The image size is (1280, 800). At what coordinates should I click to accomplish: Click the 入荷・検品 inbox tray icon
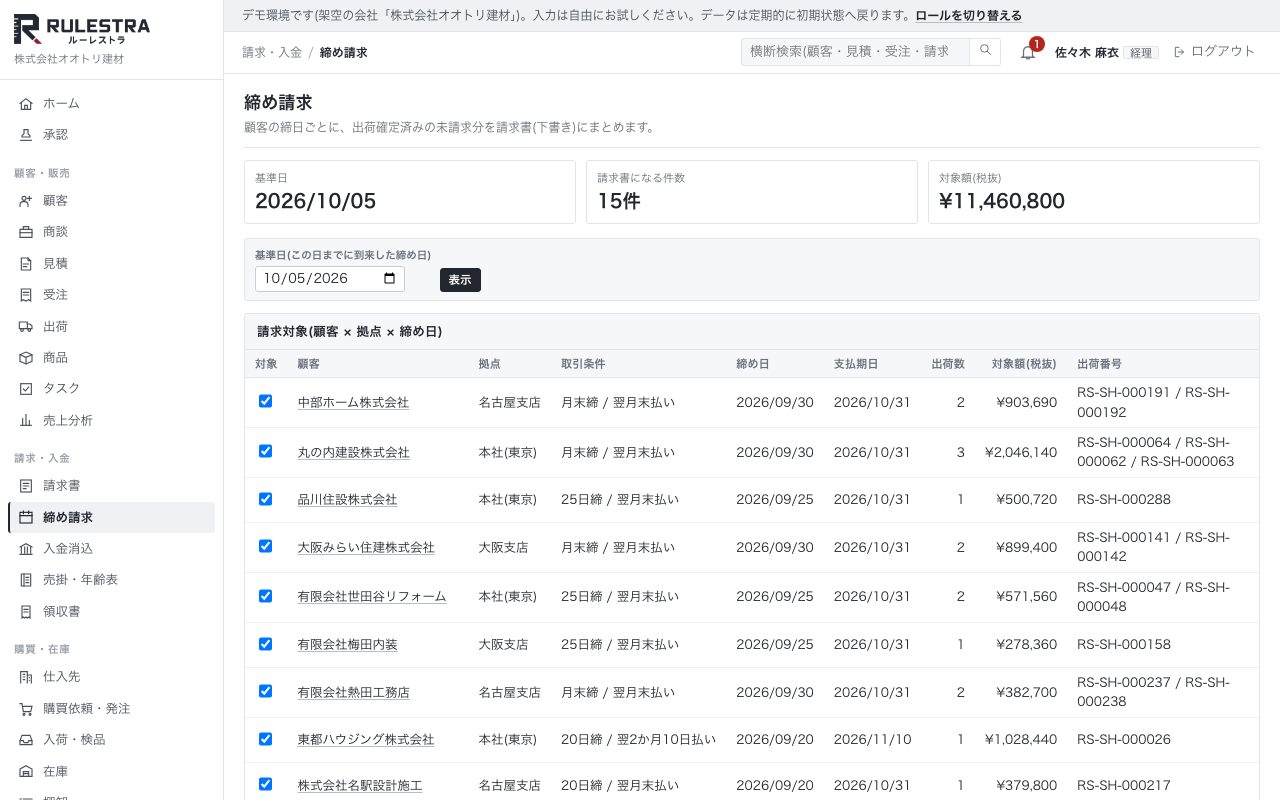point(26,740)
